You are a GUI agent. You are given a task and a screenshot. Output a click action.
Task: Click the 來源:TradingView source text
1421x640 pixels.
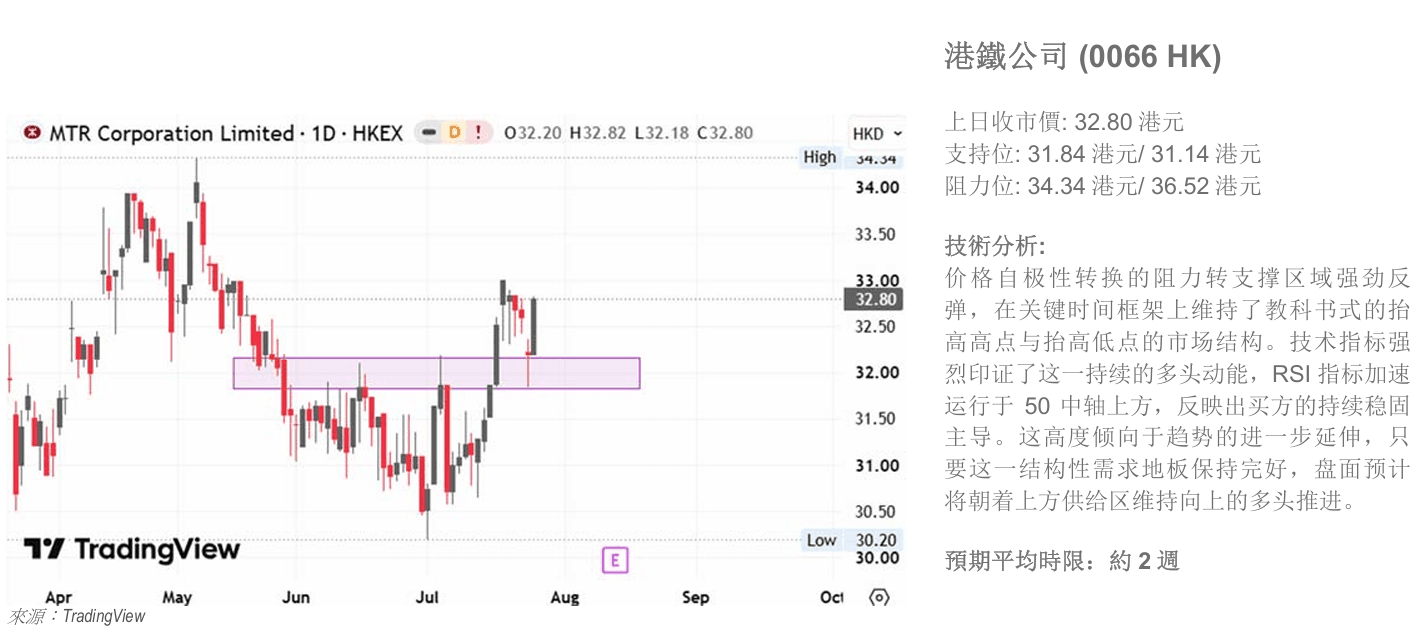tap(77, 617)
